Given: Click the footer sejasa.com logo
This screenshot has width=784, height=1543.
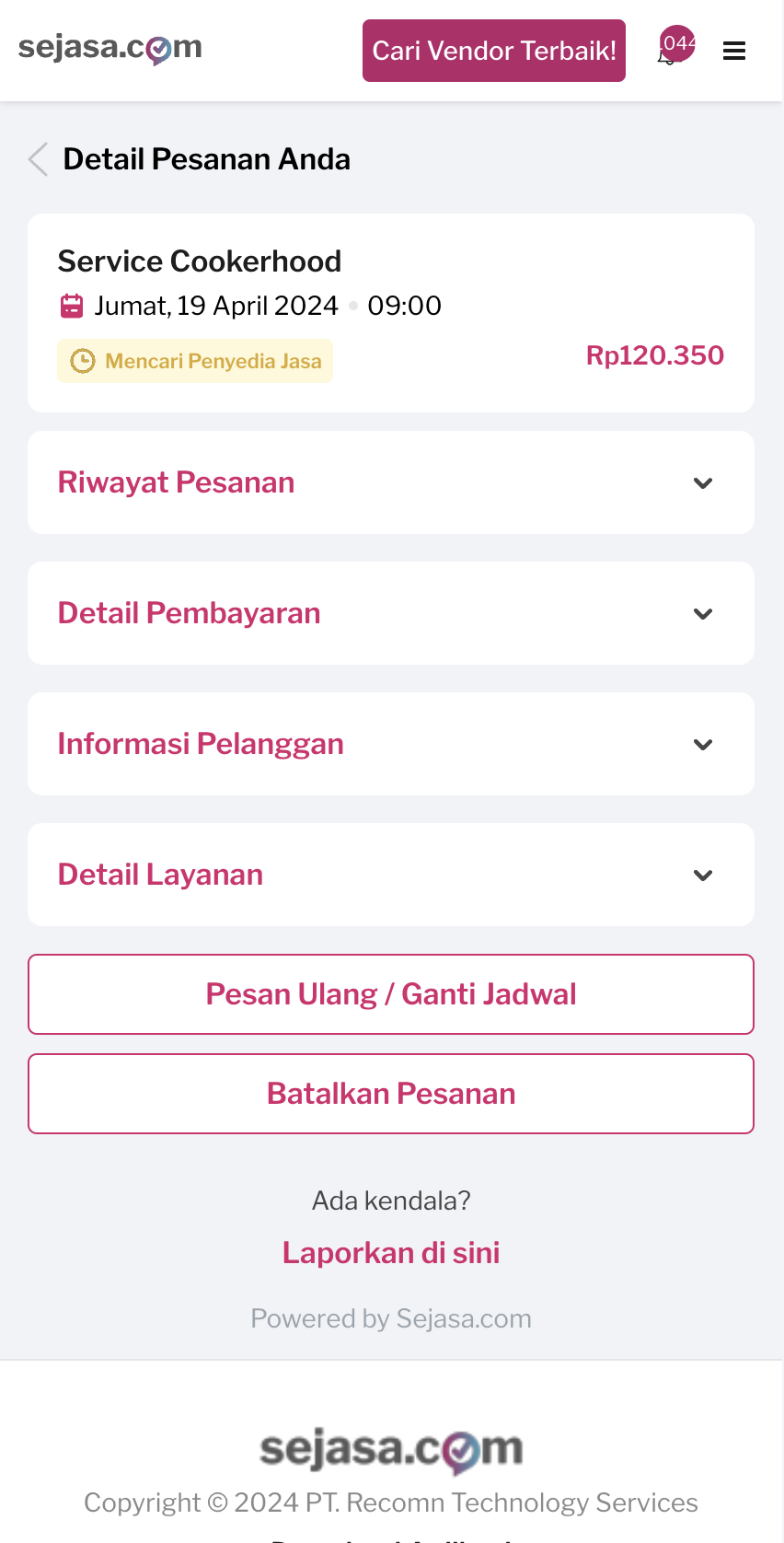Looking at the screenshot, I should [x=391, y=1449].
